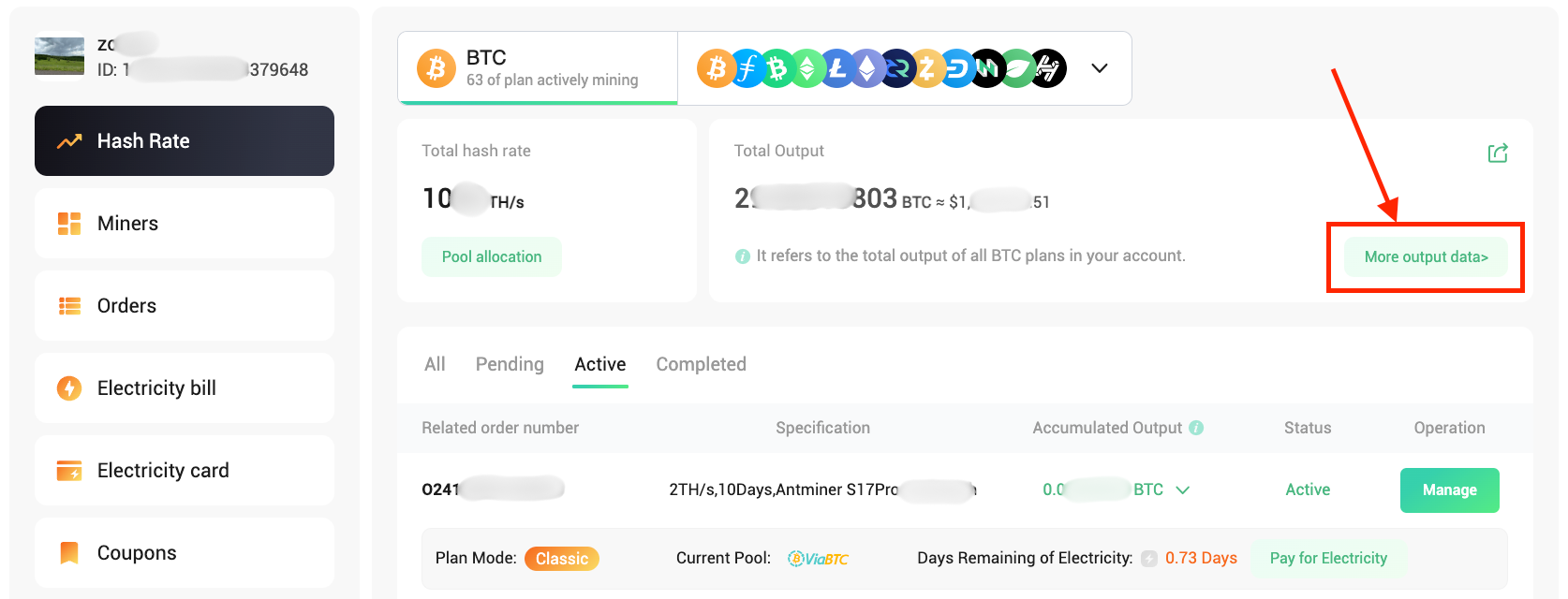Viewport: 1568px width, 599px height.
Task: Open the Electricity bill section
Action: pos(185,387)
